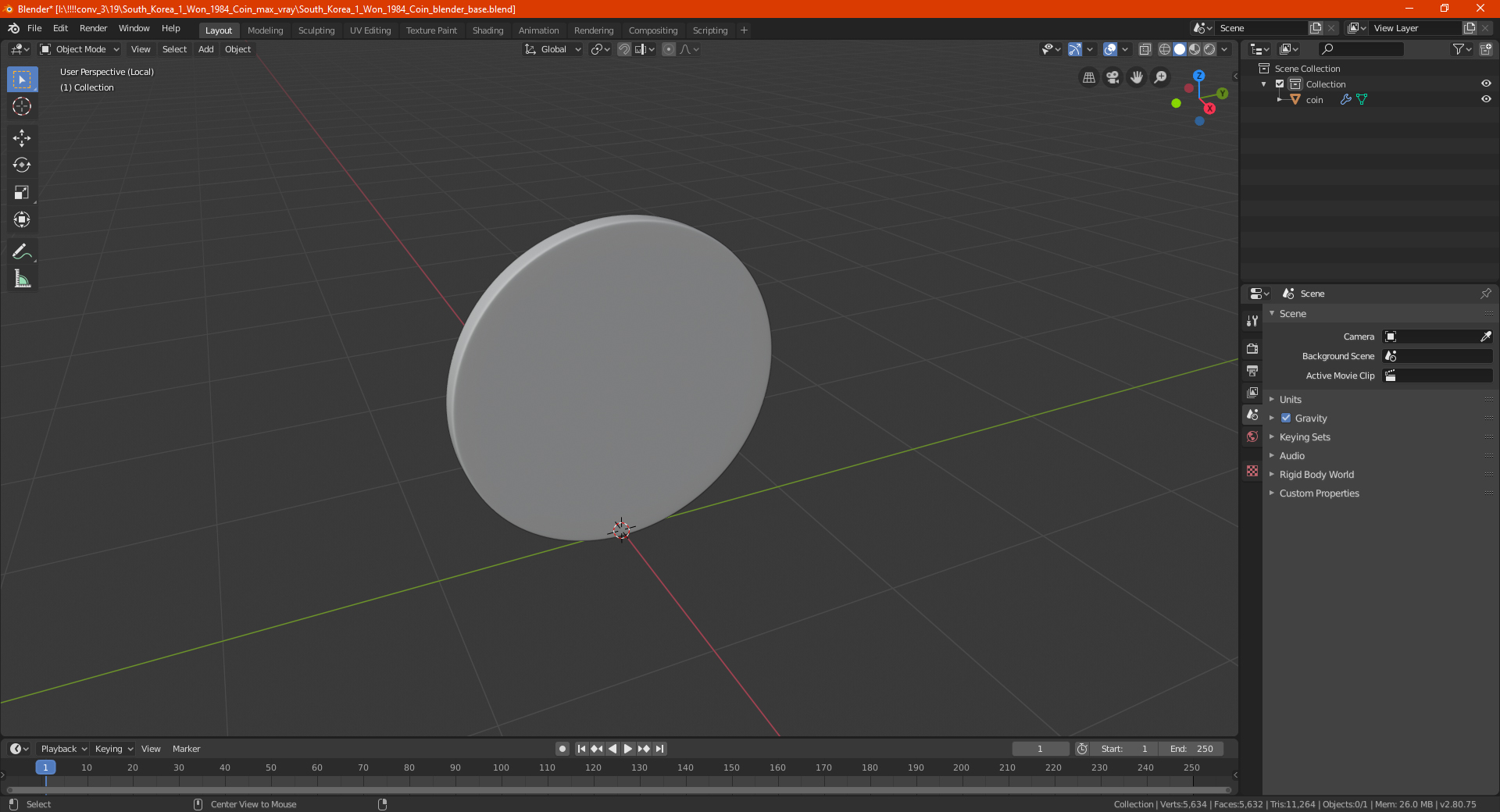Open the viewport Add menu
The image size is (1500, 812).
[205, 49]
